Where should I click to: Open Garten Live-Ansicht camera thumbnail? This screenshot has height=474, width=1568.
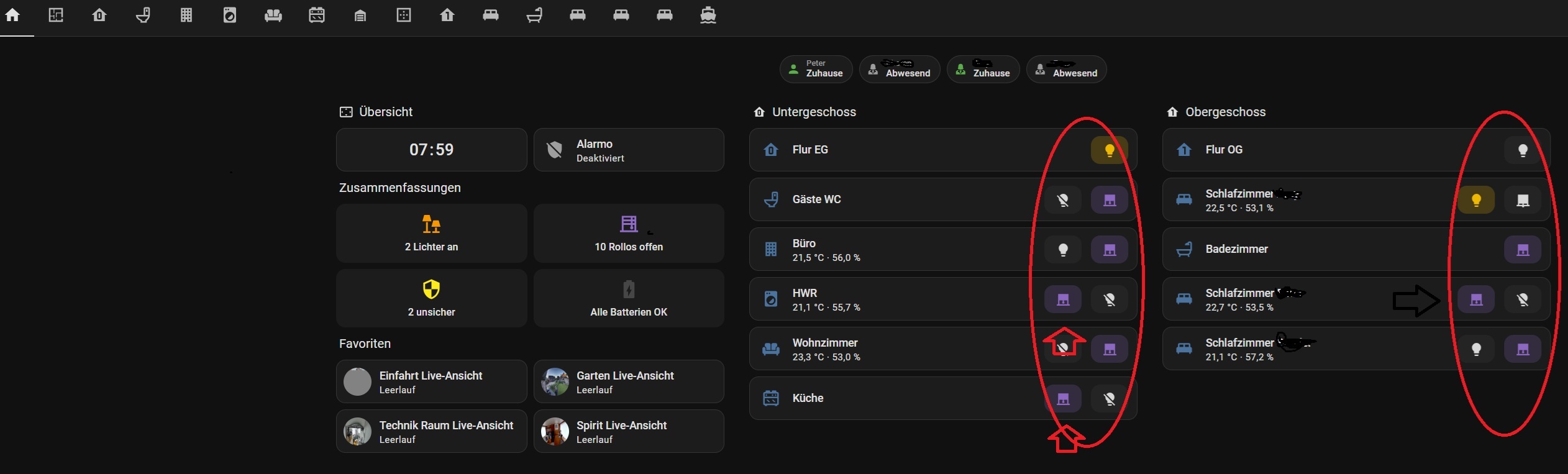(555, 381)
